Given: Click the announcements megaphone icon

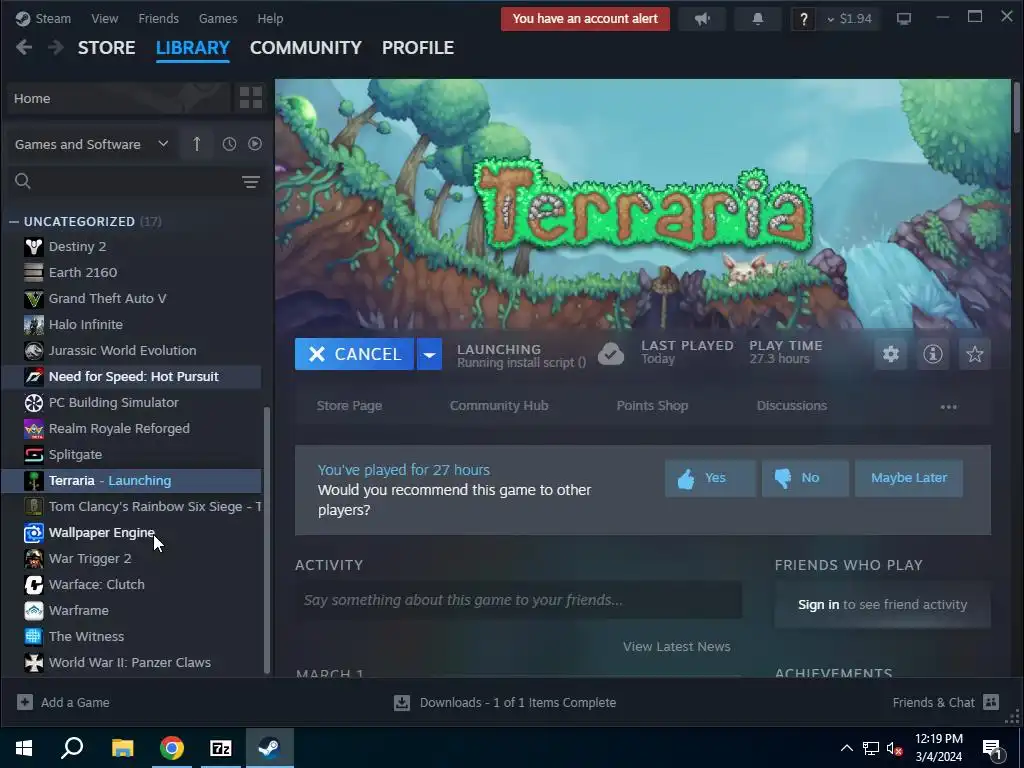Looking at the screenshot, I should 703,19.
